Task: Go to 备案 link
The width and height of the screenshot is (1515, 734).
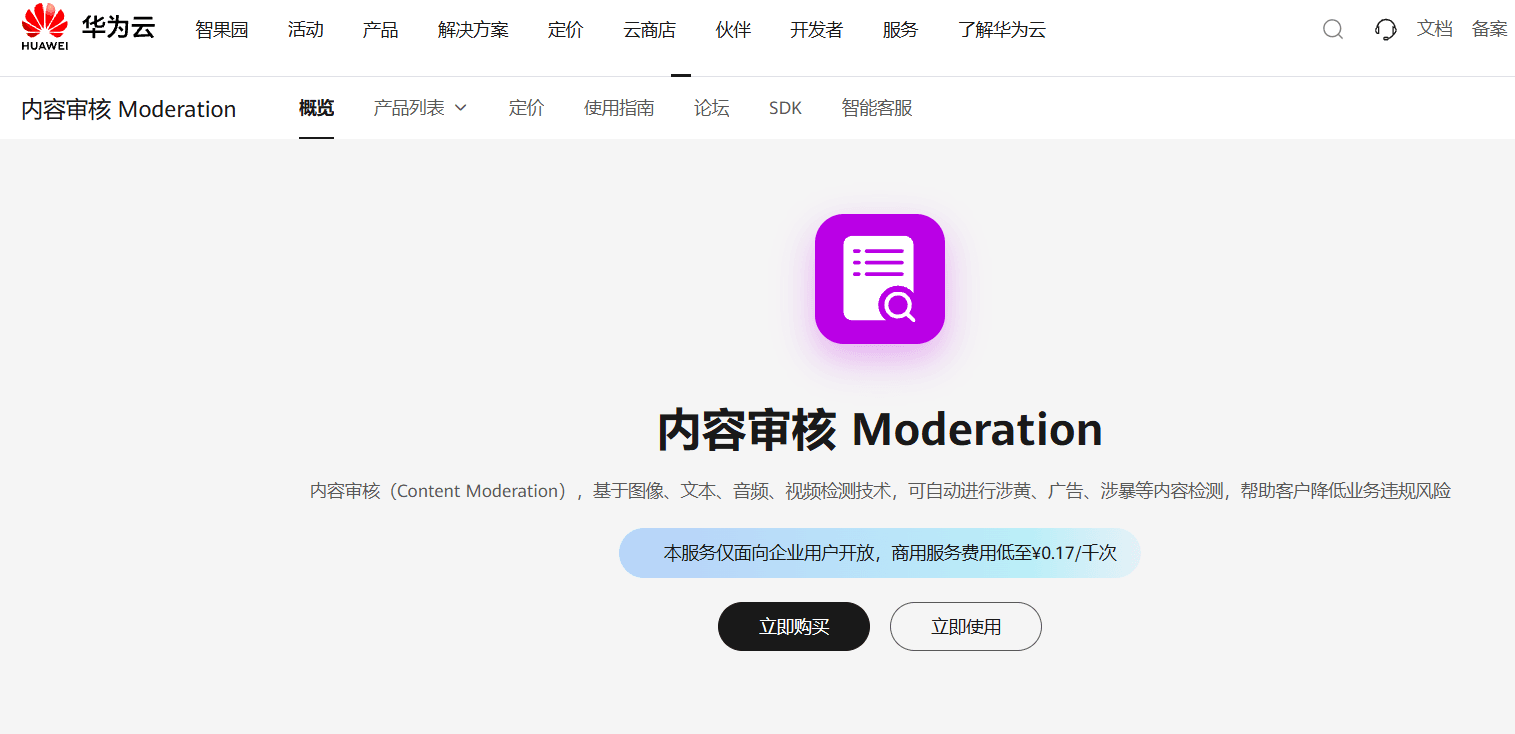Action: pos(1489,29)
